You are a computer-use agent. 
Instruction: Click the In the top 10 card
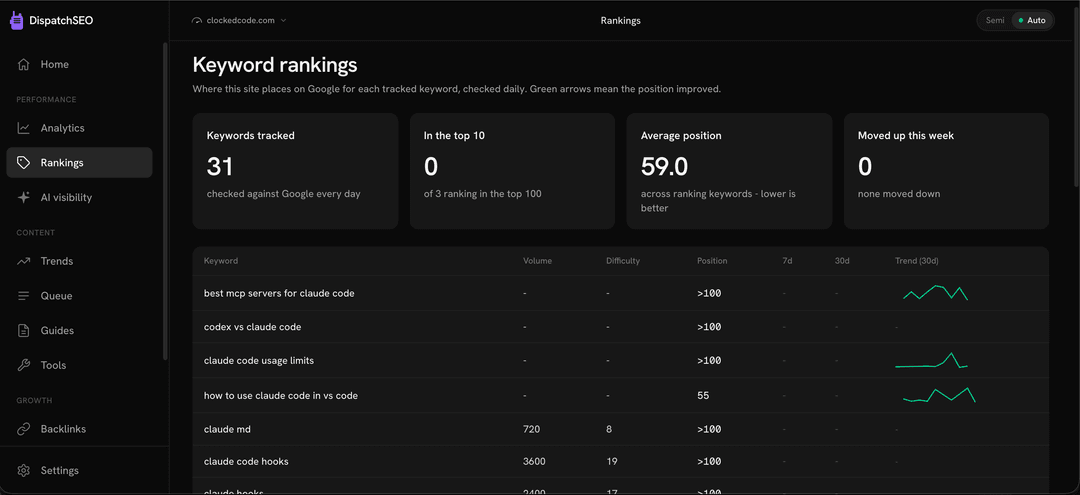click(512, 171)
